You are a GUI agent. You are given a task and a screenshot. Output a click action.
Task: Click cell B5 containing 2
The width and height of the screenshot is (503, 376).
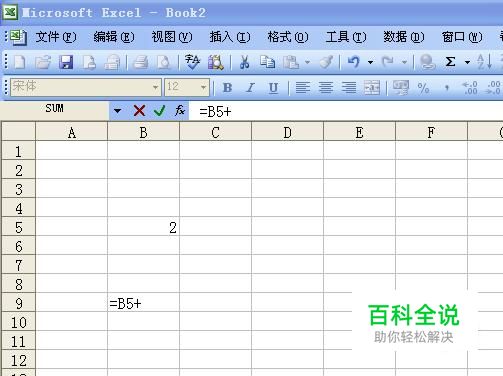click(x=143, y=227)
